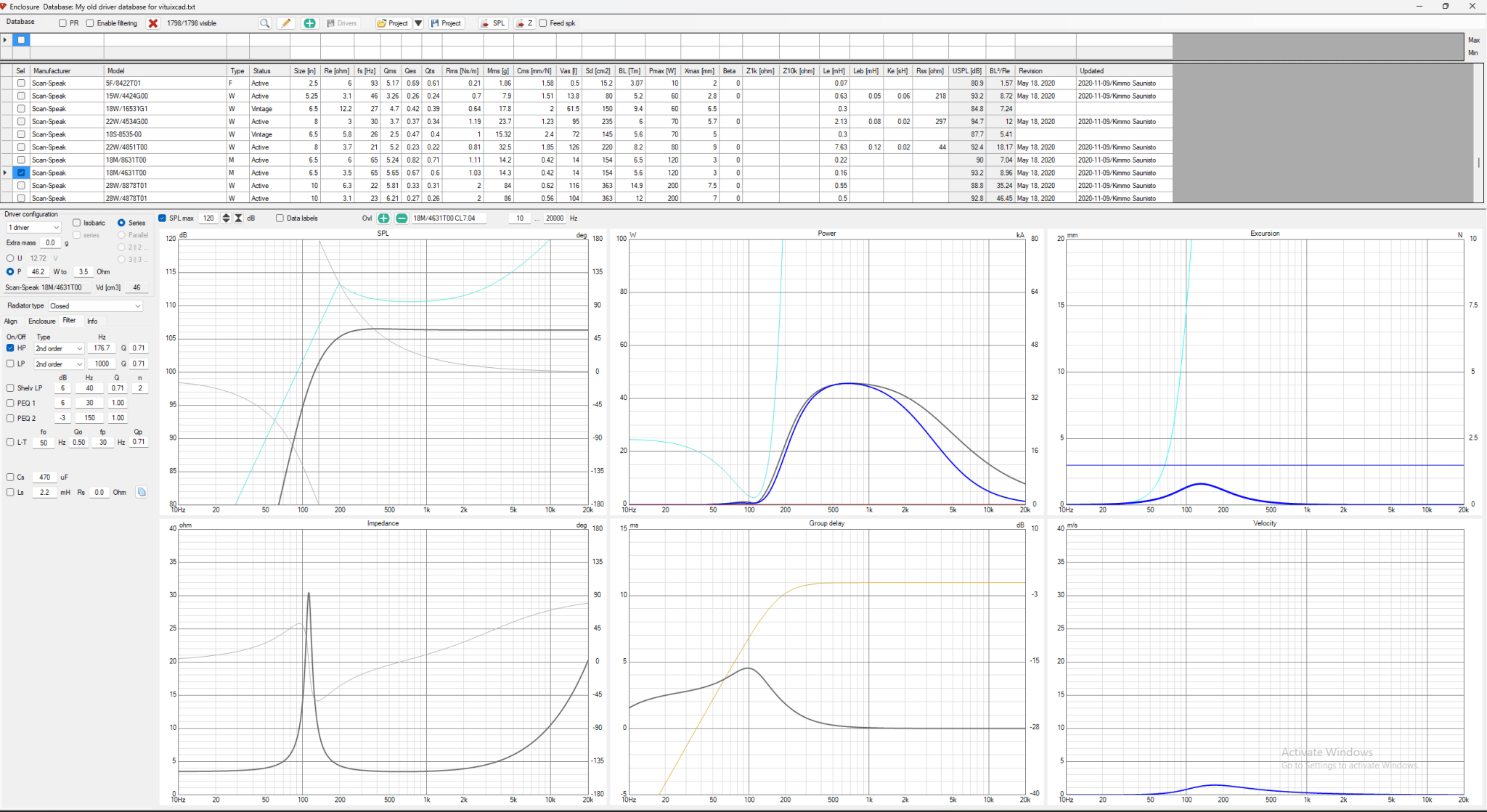Sort by the Model column header
The image size is (1487, 812).
166,71
